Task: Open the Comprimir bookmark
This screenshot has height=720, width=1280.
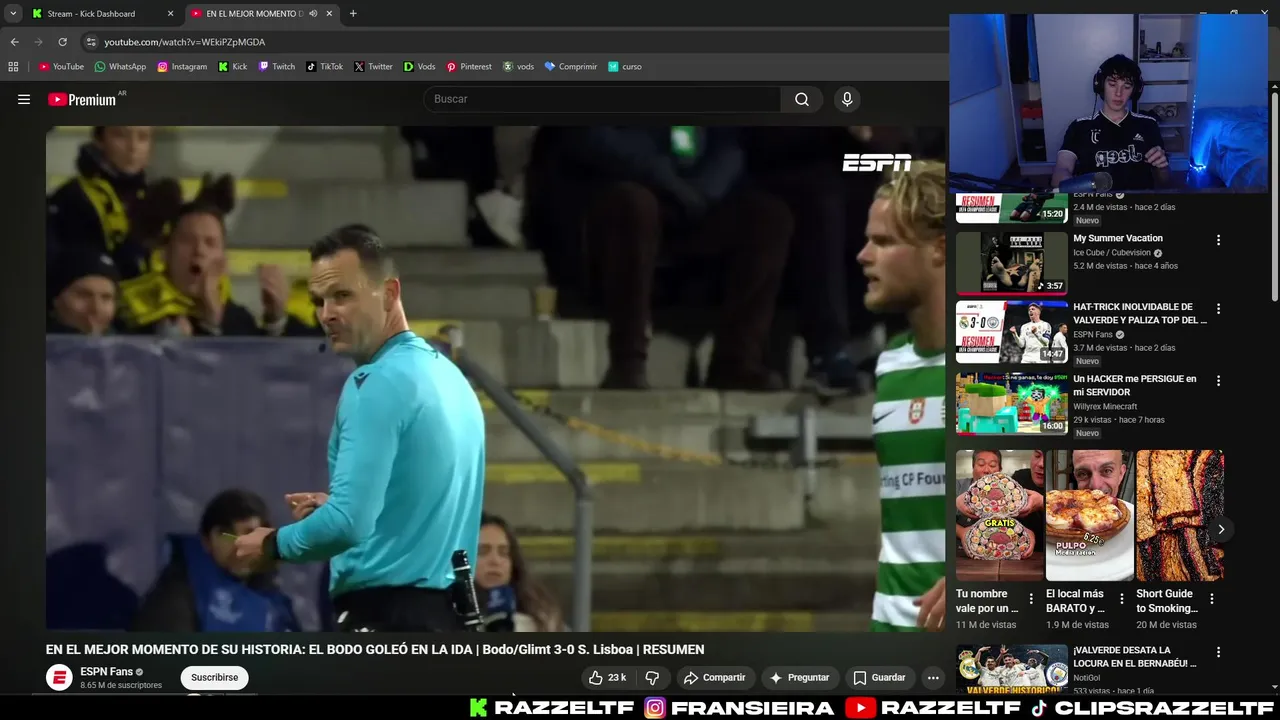Action: tap(570, 67)
